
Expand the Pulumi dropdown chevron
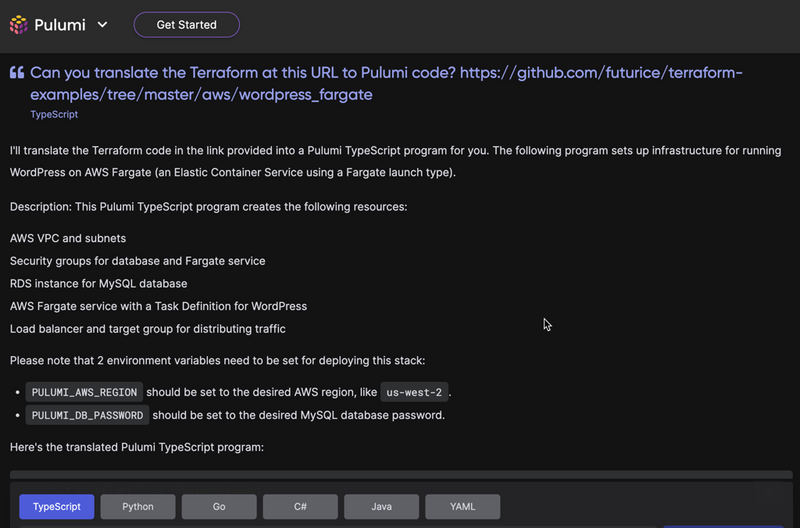tap(103, 24)
